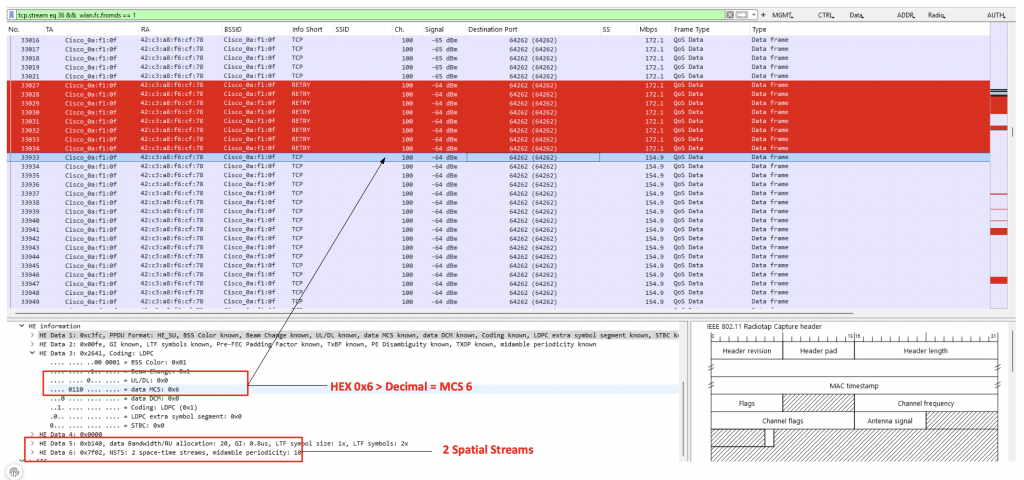Select packet number 33933 row
Image resolution: width=1024 pixels, height=480 pixels.
[x=300, y=157]
